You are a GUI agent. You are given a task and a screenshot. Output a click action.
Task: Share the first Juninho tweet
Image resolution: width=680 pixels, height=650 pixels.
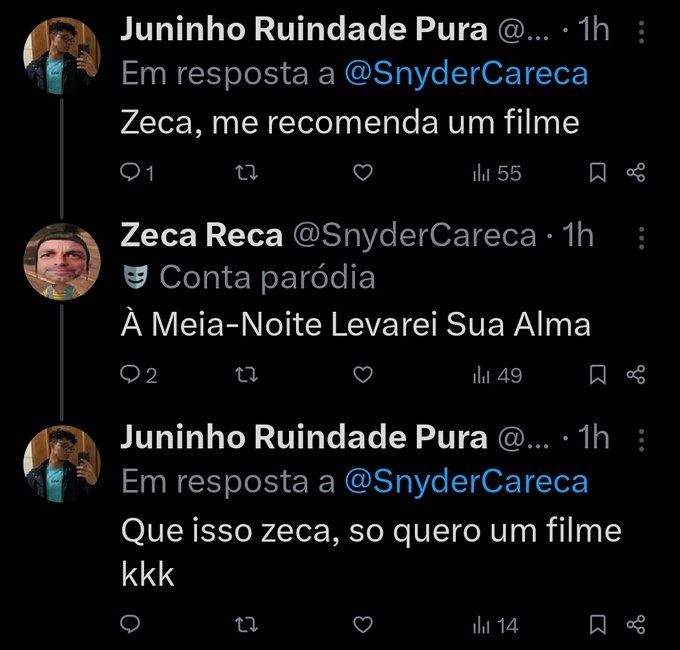click(x=636, y=174)
